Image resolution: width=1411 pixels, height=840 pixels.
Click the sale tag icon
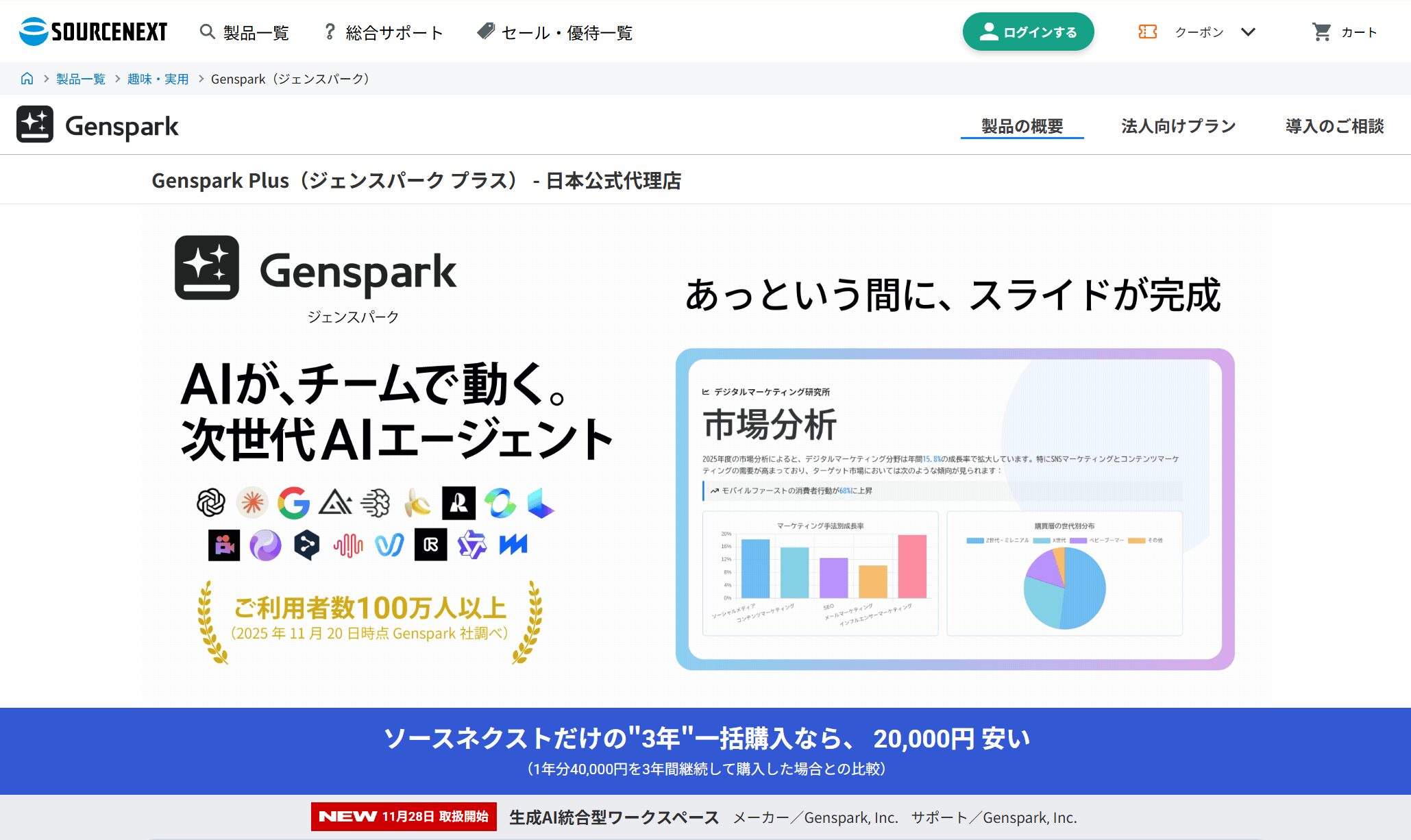tap(486, 31)
